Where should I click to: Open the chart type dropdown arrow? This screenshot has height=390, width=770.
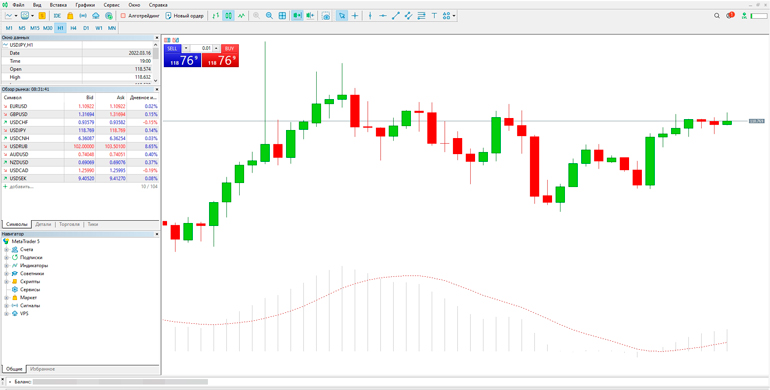click(x=16, y=16)
